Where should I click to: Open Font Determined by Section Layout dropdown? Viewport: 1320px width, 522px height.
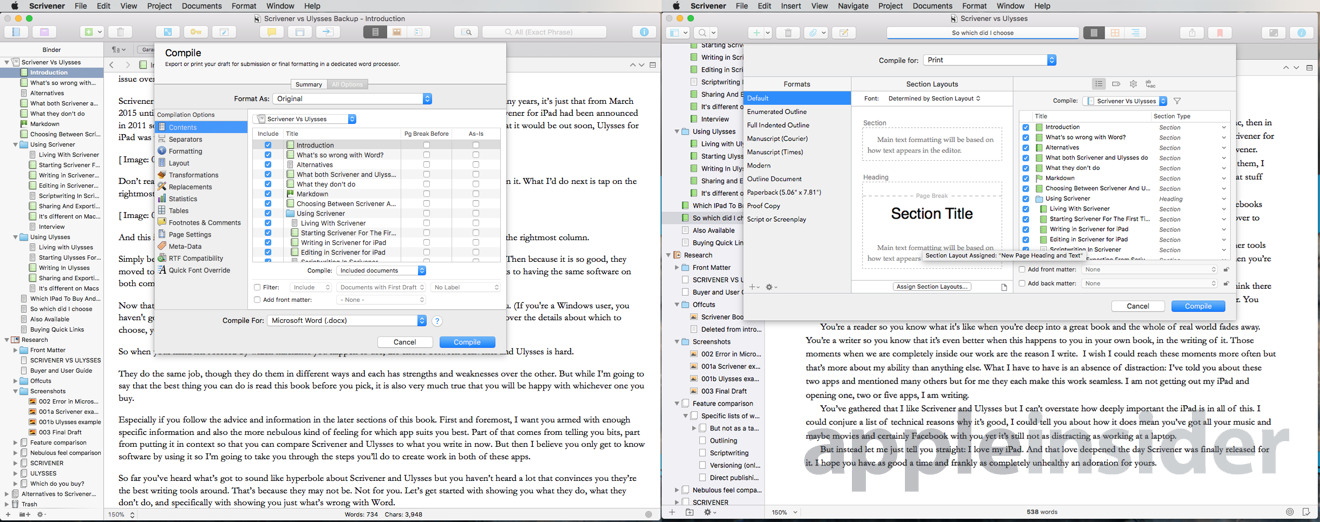point(935,98)
